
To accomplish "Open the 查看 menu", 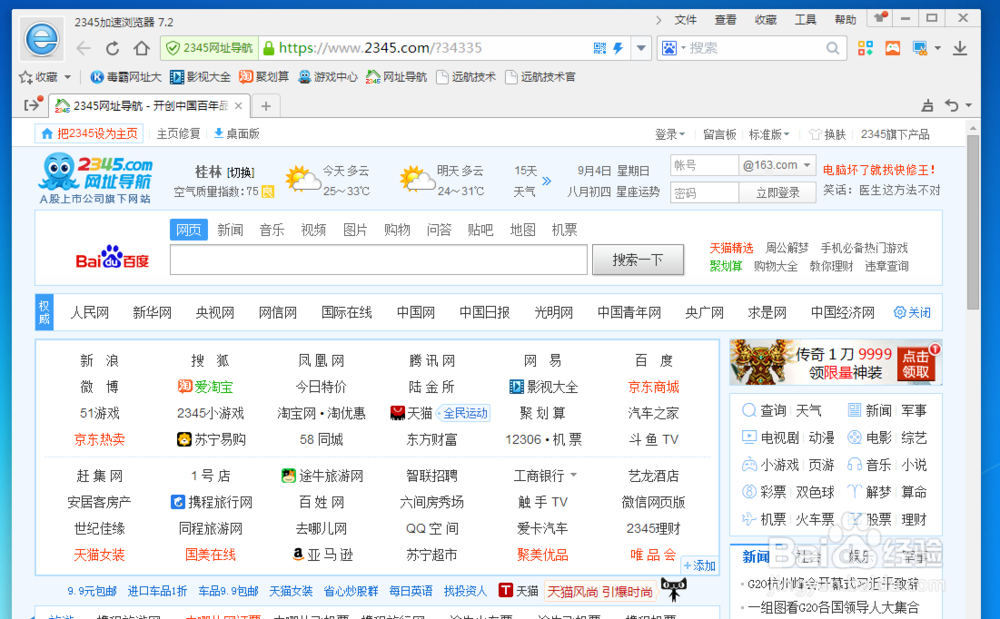I will point(725,20).
